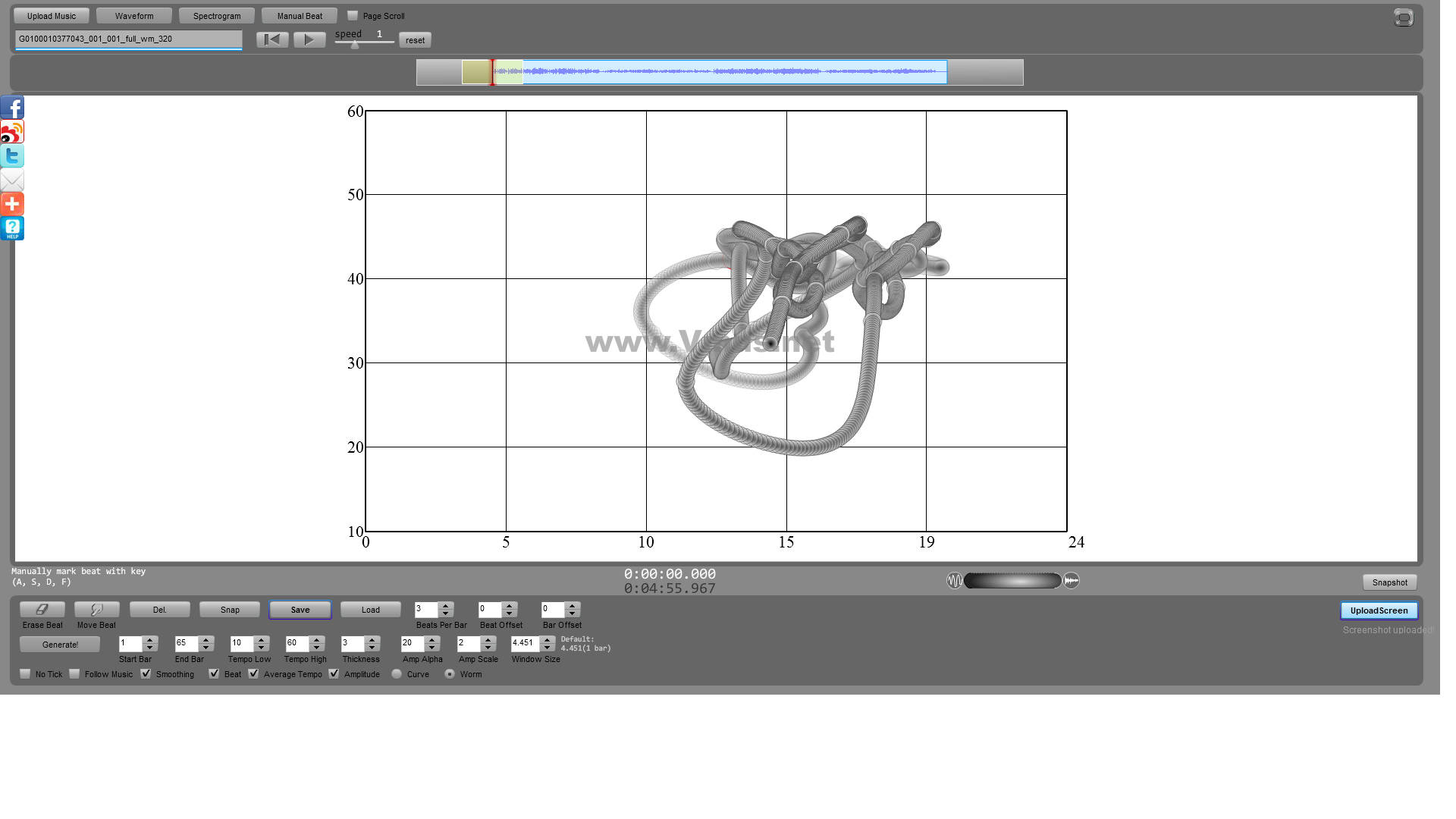The height and width of the screenshot is (819, 1456).
Task: Select the Worm radio button
Action: (450, 673)
